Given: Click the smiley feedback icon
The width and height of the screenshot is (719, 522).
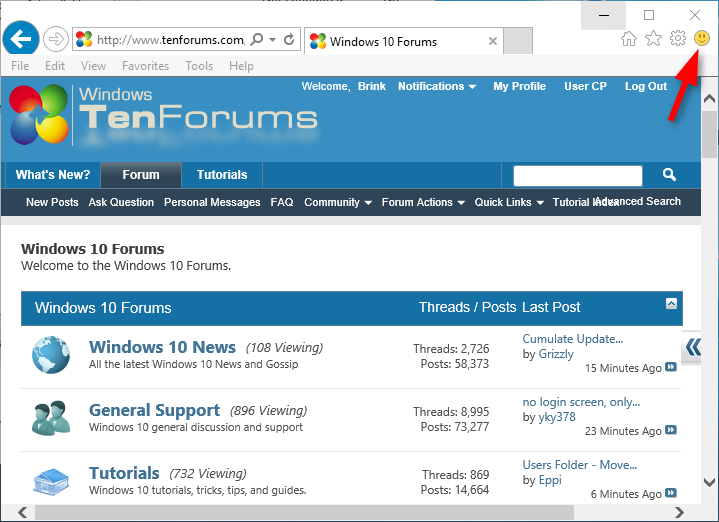Looking at the screenshot, I should pyautogui.click(x=702, y=38).
